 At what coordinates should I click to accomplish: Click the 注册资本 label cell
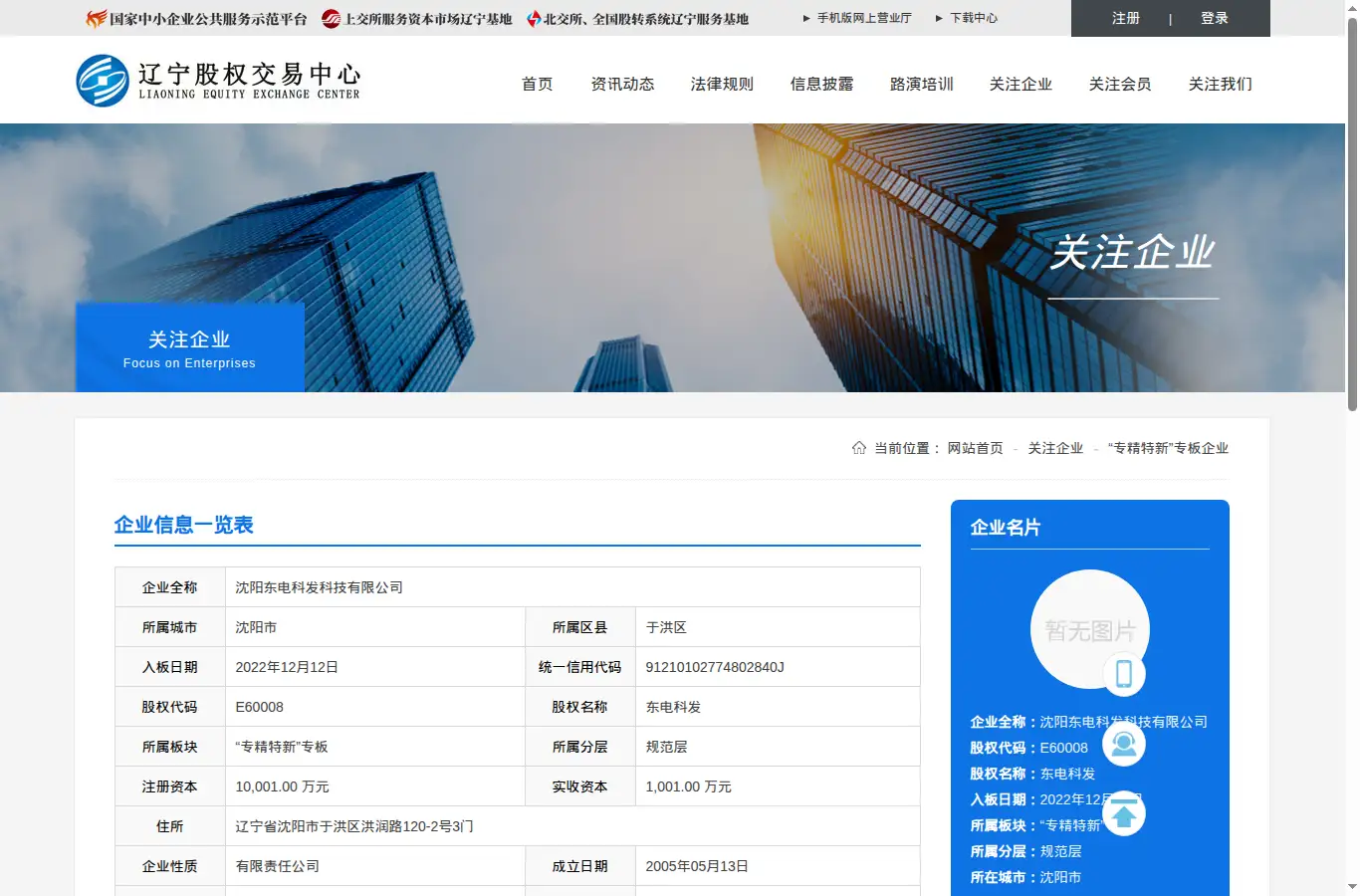pyautogui.click(x=170, y=786)
